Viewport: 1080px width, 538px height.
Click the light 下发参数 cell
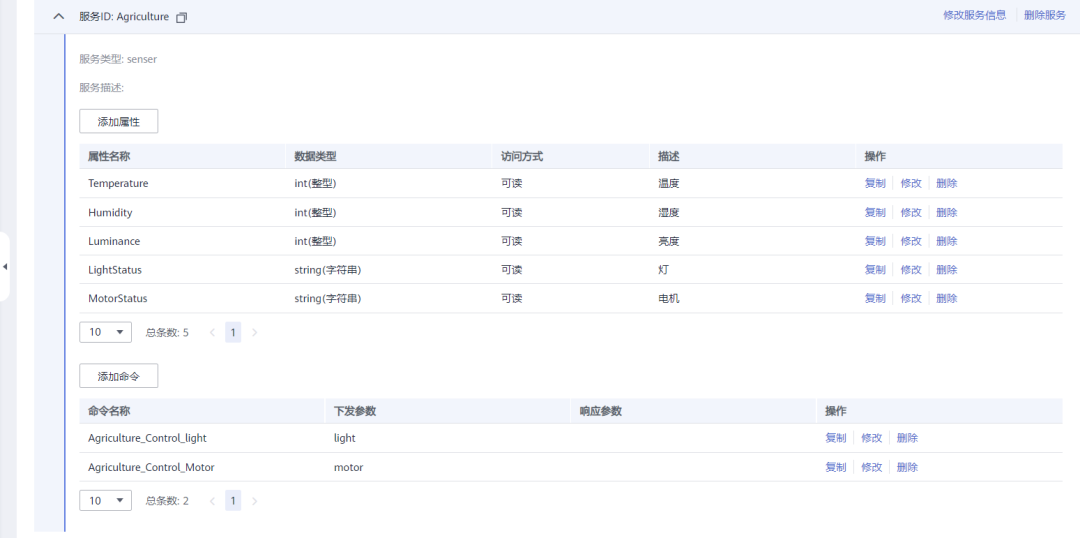coord(344,437)
